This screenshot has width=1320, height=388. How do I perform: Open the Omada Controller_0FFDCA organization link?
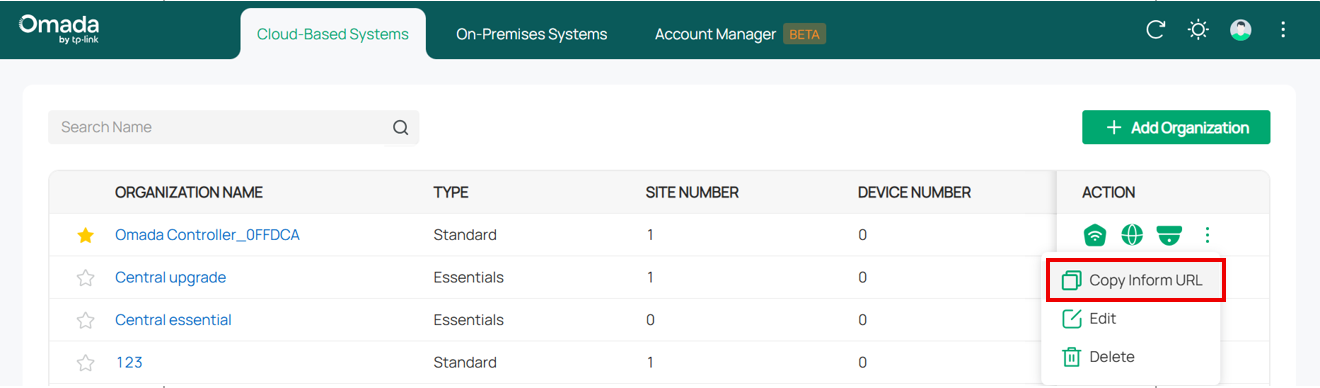pyautogui.click(x=207, y=235)
